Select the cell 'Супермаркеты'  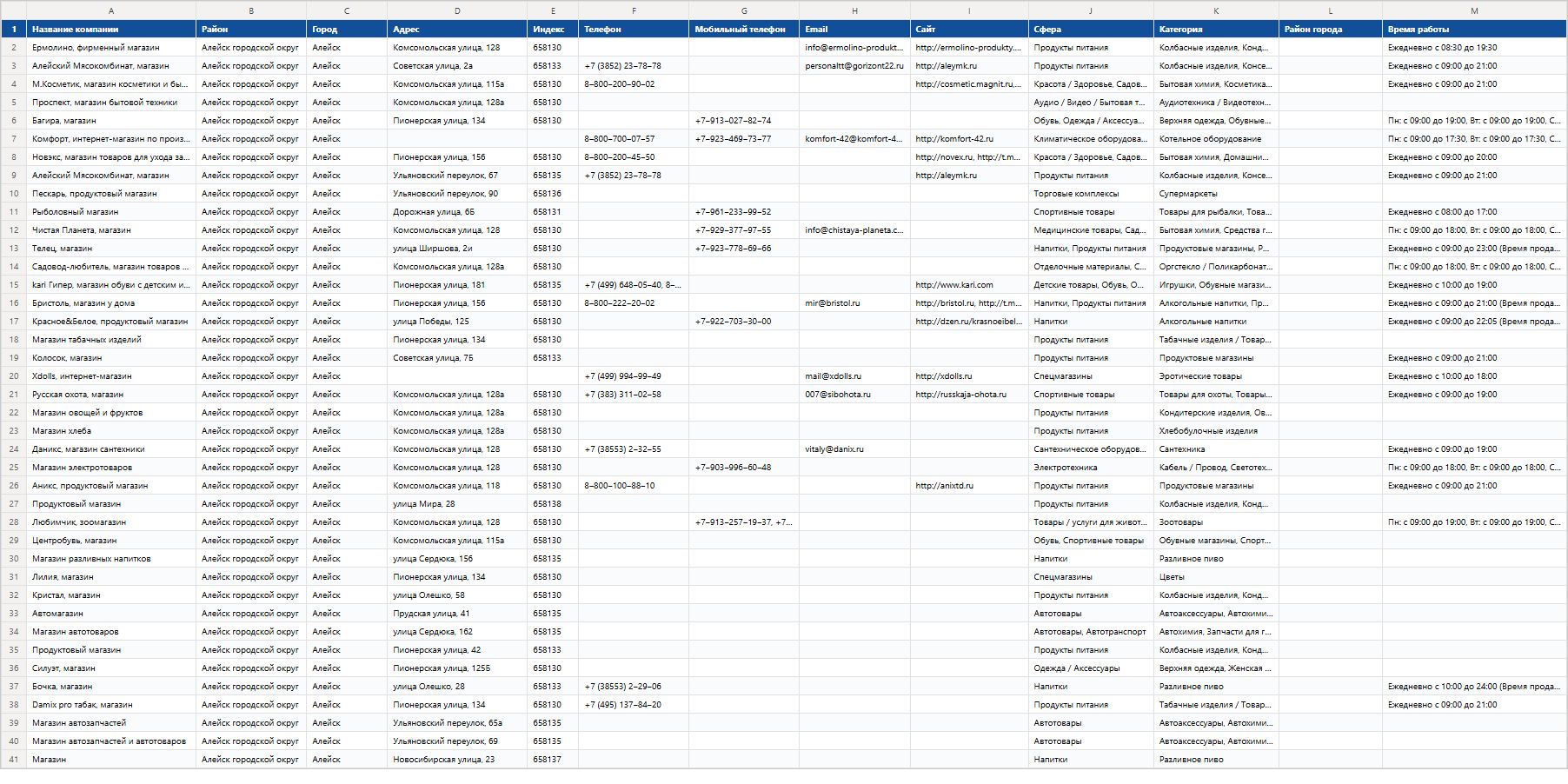click(x=1216, y=194)
